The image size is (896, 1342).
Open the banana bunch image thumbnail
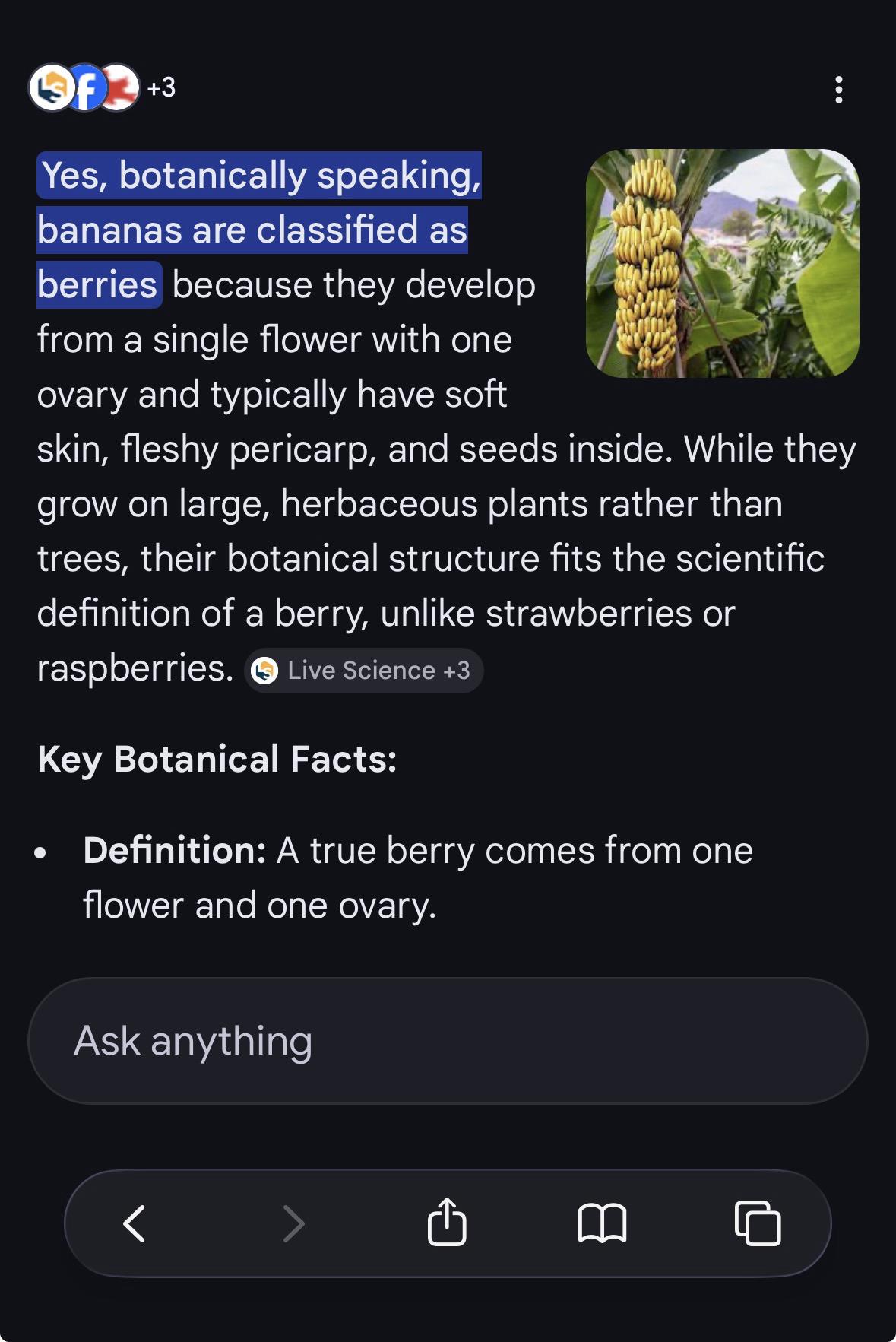(x=722, y=263)
